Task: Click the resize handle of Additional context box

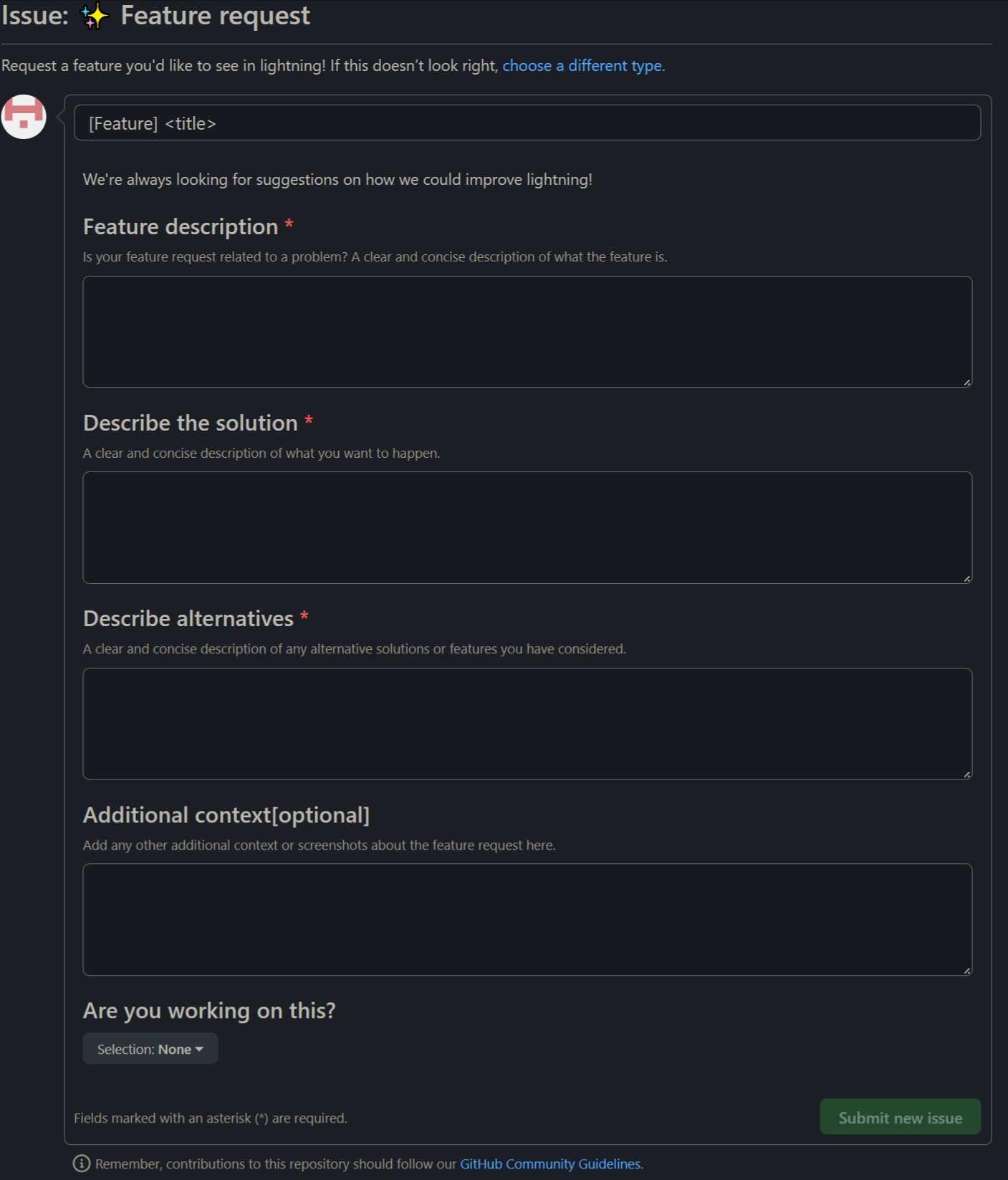Action: (966, 972)
